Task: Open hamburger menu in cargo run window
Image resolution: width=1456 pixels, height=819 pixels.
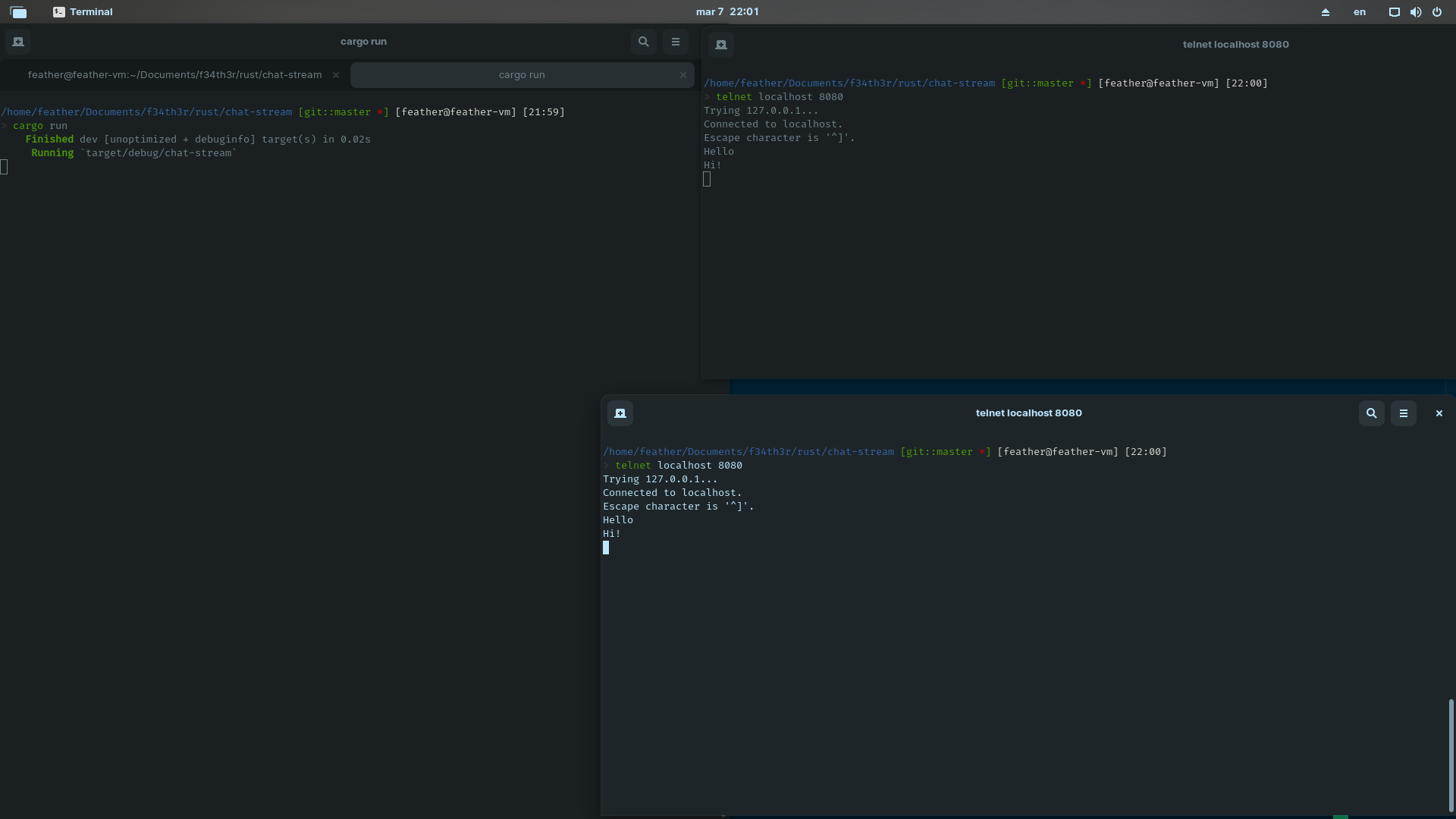Action: (675, 42)
